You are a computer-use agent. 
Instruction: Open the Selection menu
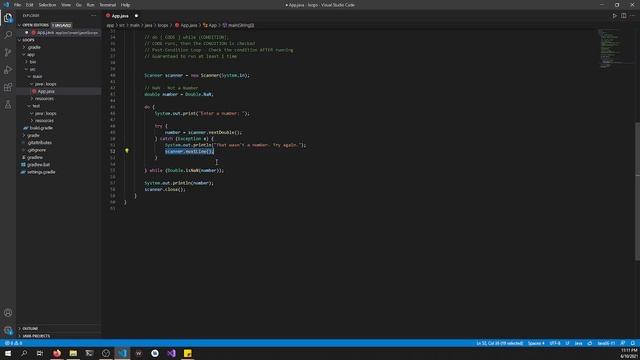[x=47, y=5]
